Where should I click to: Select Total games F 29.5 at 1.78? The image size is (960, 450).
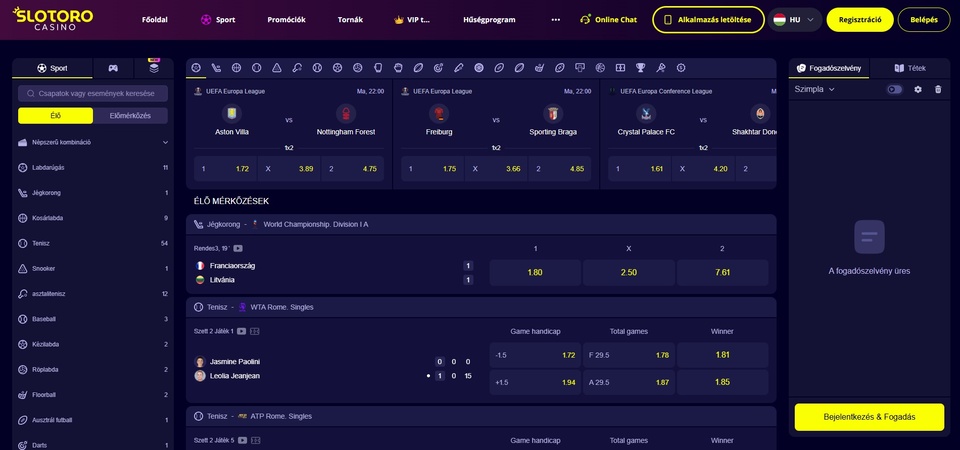[629, 354]
